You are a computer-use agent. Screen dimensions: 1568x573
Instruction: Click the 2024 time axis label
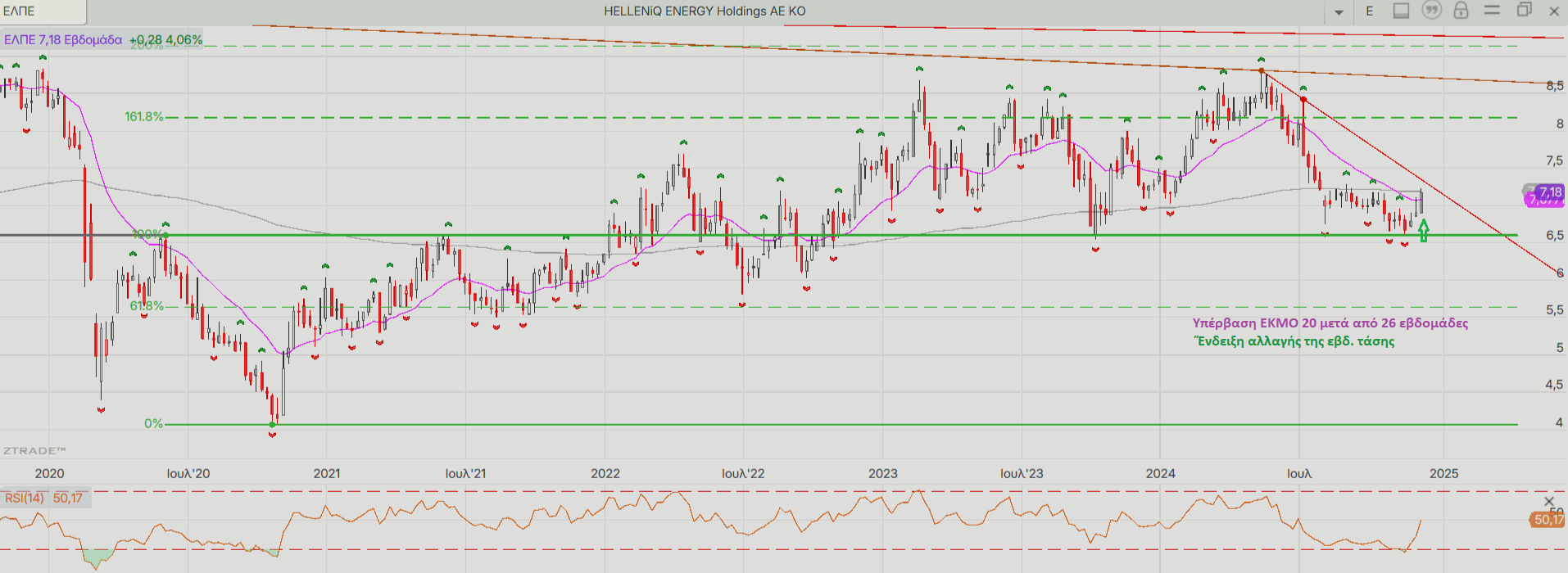pyautogui.click(x=1160, y=473)
